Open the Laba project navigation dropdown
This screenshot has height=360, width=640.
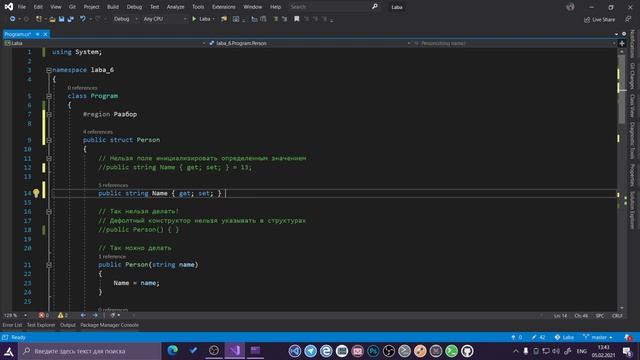pos(105,43)
